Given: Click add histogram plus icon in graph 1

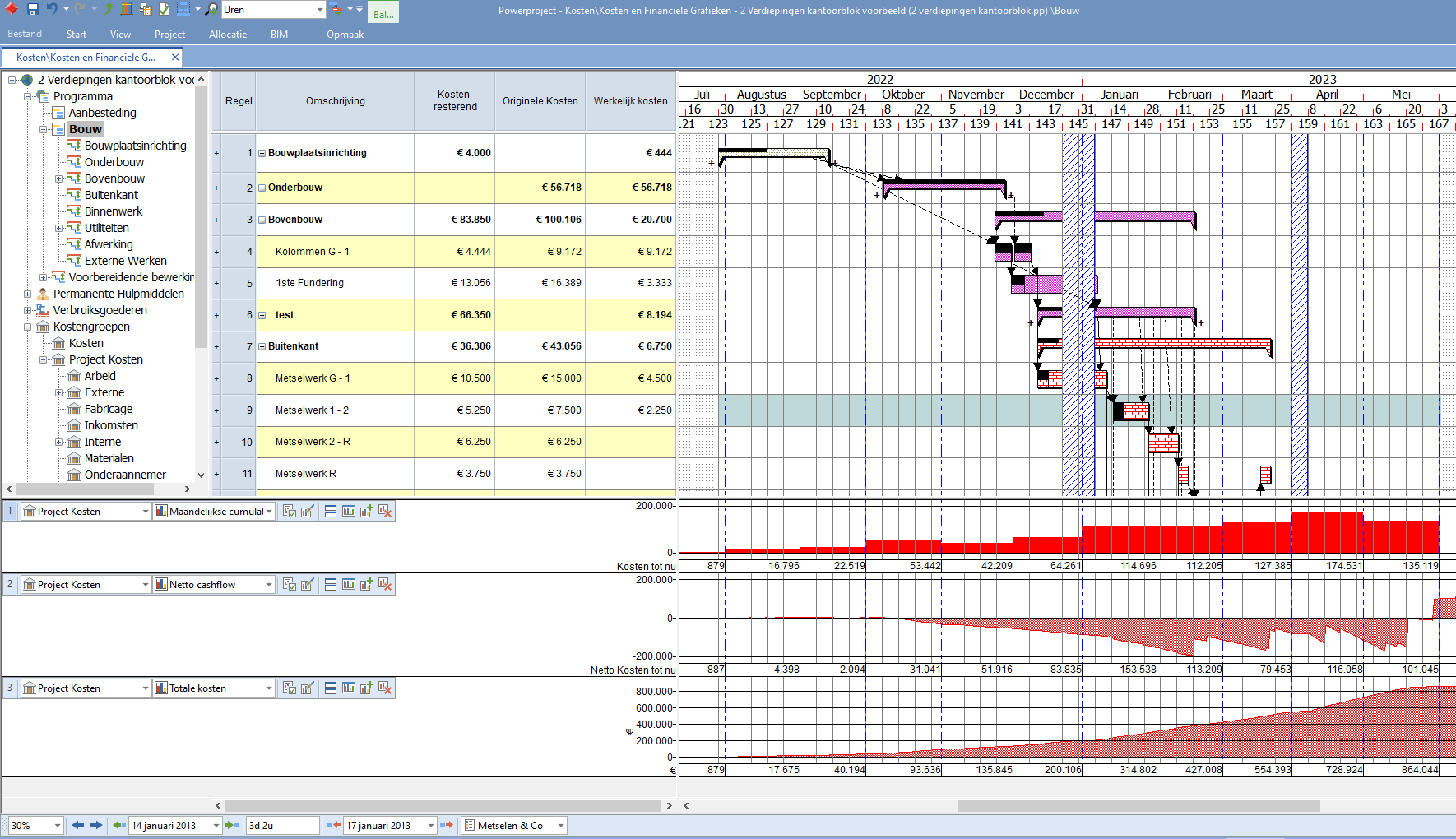Looking at the screenshot, I should tap(366, 511).
